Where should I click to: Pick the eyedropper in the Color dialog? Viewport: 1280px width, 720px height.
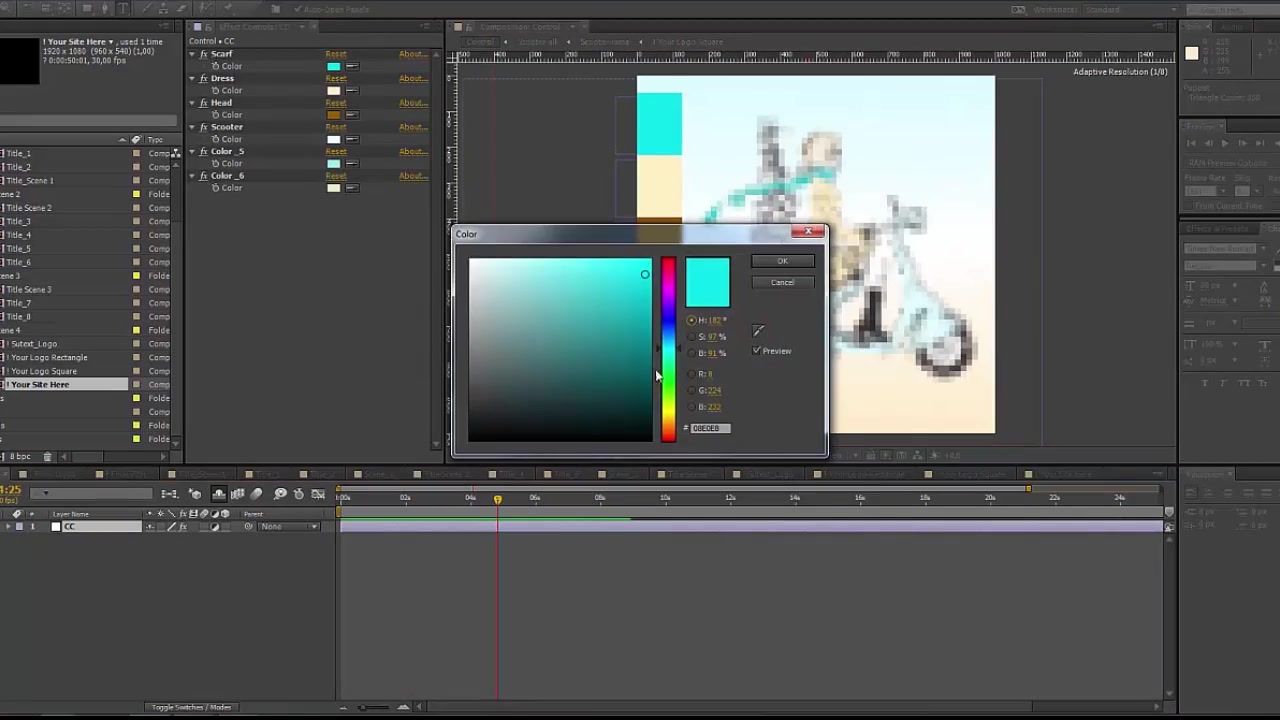tap(758, 330)
